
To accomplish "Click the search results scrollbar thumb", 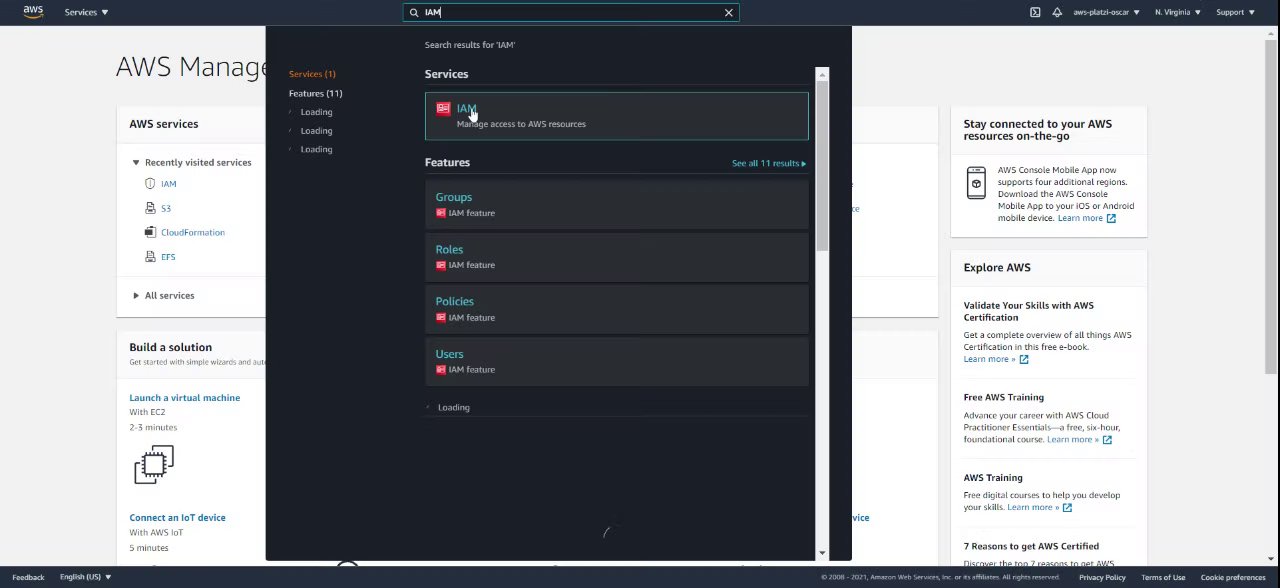I will [x=822, y=165].
